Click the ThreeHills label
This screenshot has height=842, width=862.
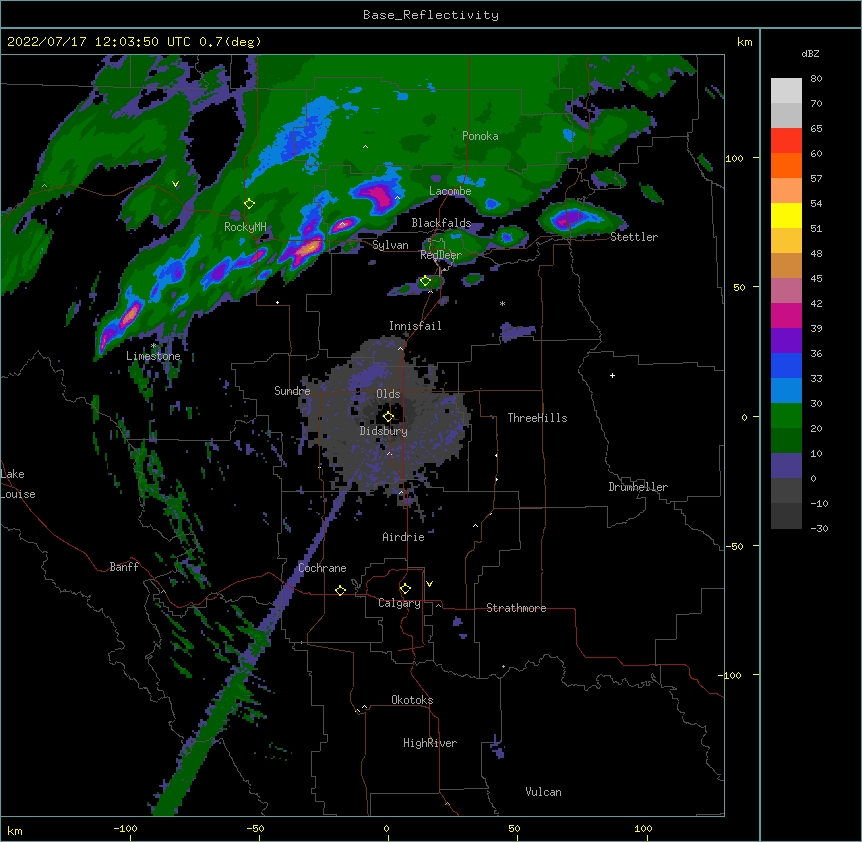tap(537, 418)
